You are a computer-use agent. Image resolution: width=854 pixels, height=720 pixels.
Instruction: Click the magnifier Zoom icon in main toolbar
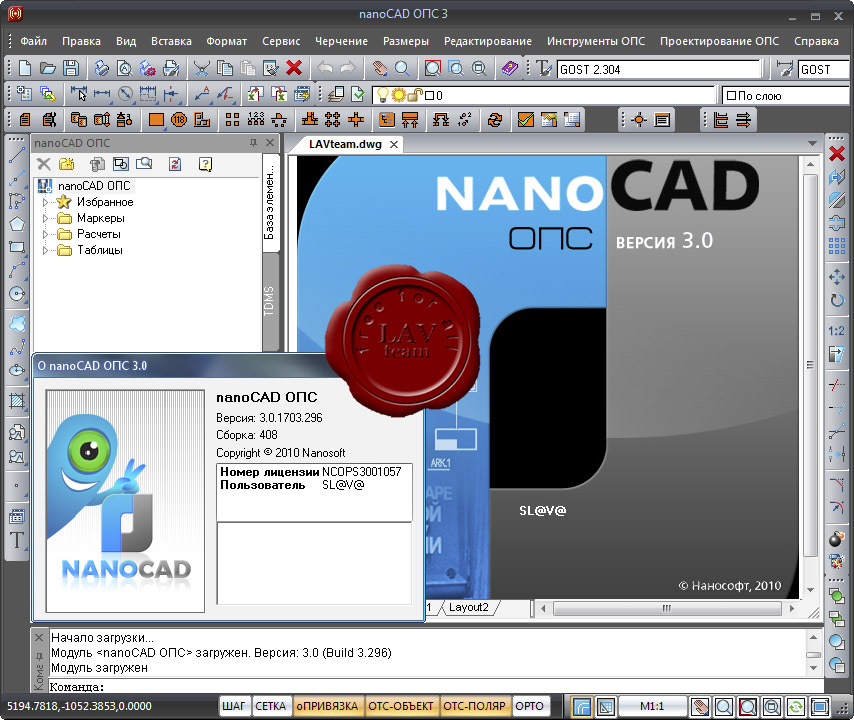pos(402,69)
